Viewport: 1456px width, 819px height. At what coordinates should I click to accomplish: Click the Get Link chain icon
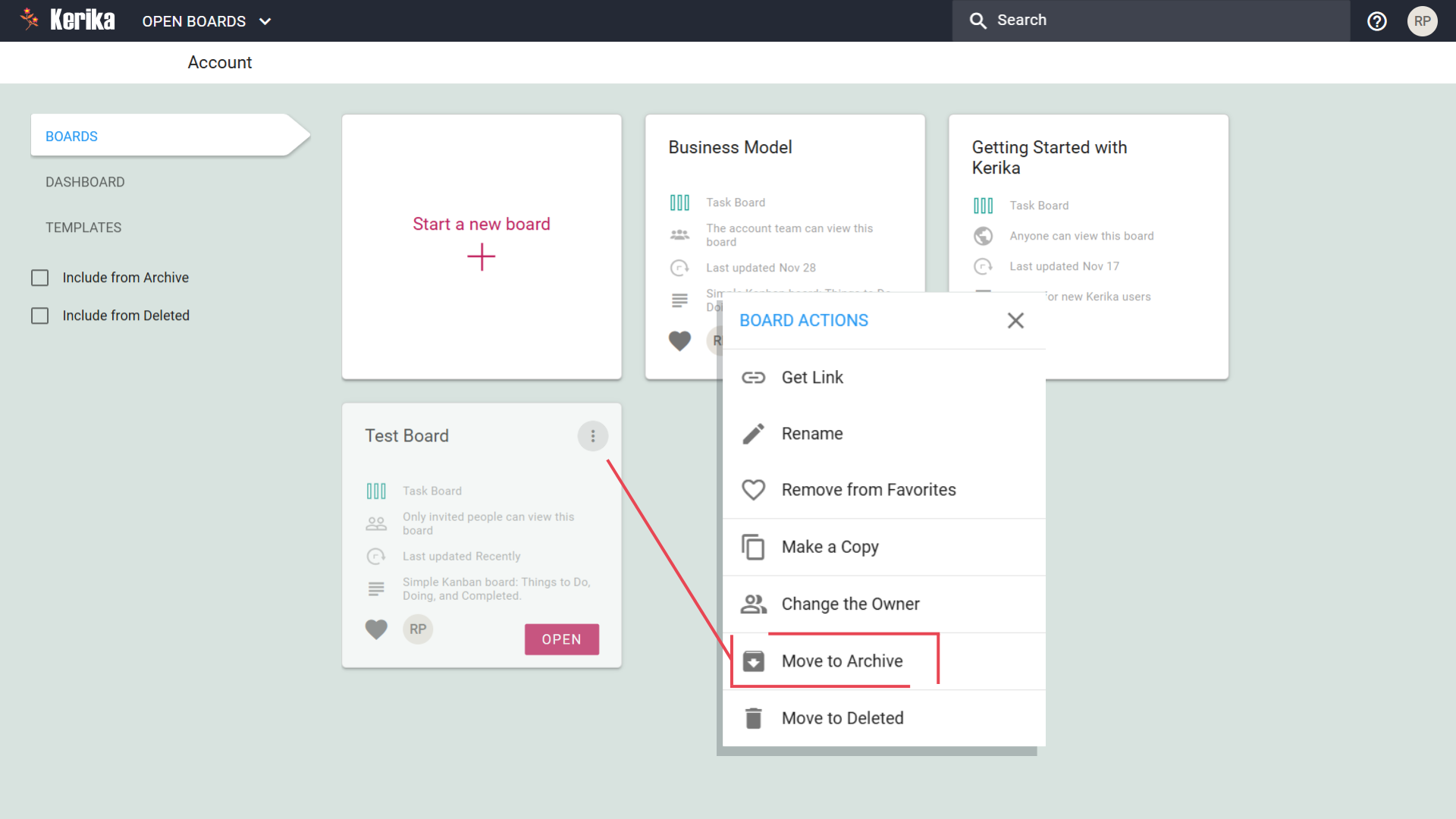[753, 378]
